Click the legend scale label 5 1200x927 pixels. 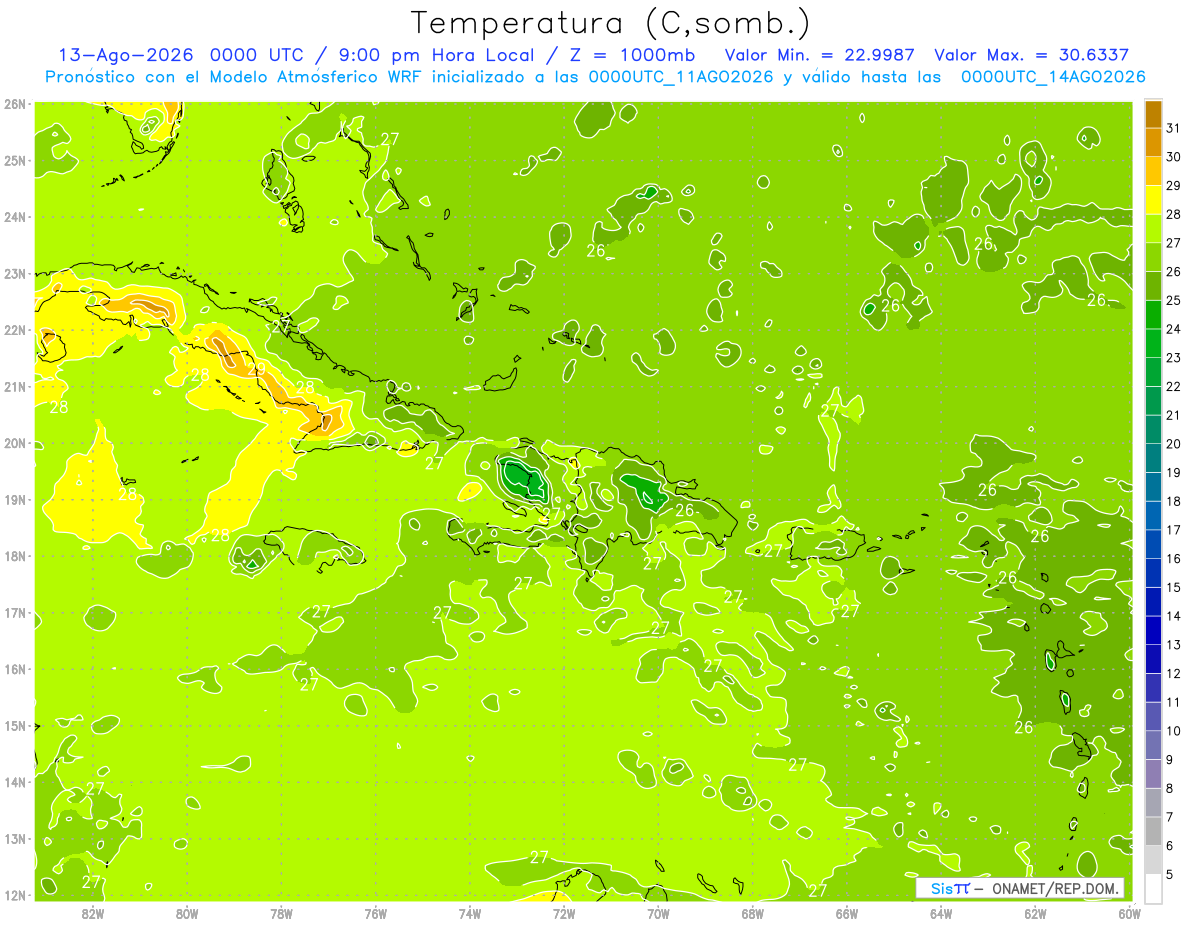[x=1170, y=874]
